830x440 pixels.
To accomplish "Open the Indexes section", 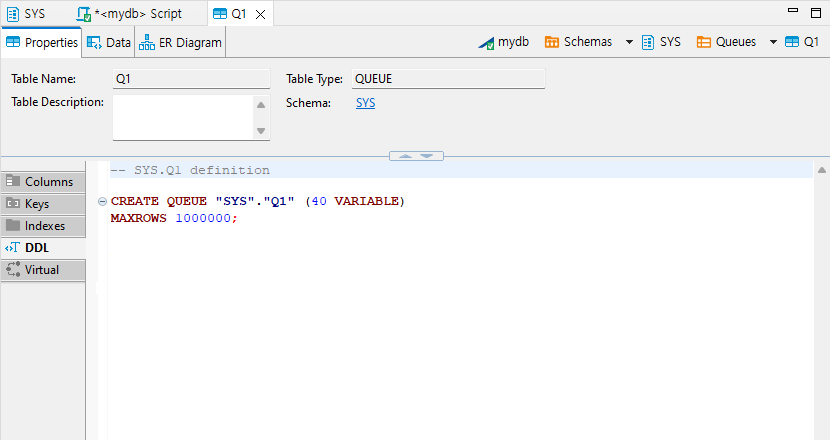I will [43, 226].
